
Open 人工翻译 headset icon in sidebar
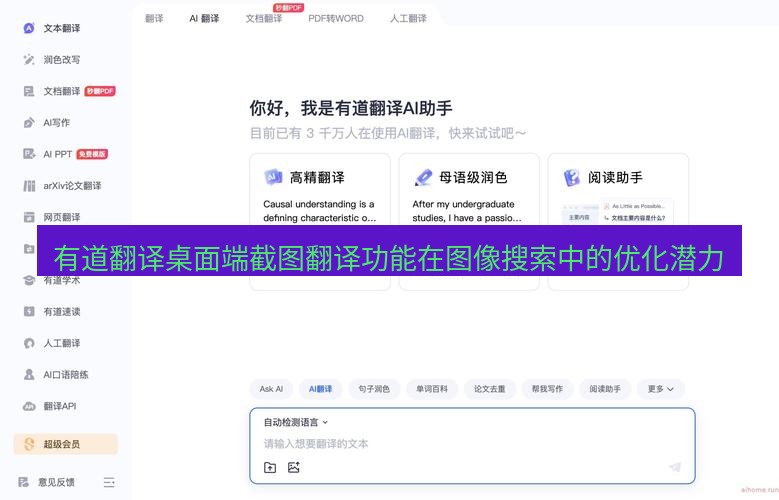click(29, 343)
